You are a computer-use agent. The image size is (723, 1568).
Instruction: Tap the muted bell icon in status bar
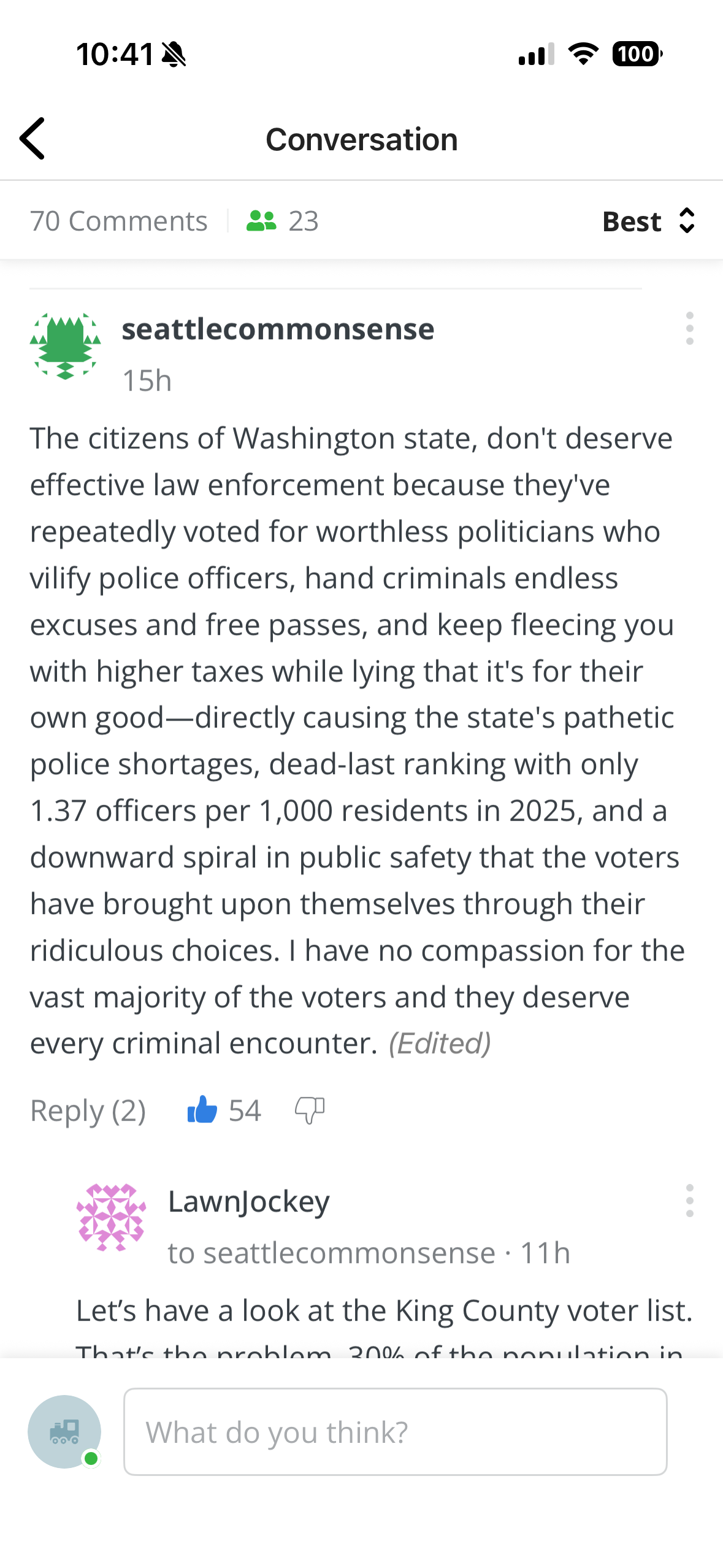click(174, 54)
